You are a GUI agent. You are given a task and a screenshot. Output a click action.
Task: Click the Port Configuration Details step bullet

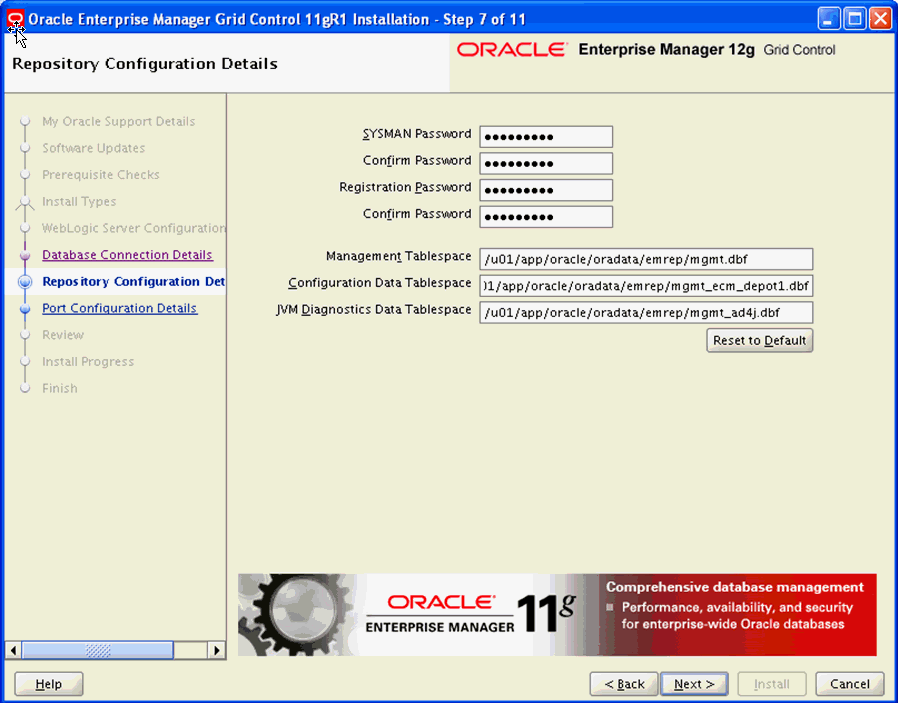click(x=25, y=309)
